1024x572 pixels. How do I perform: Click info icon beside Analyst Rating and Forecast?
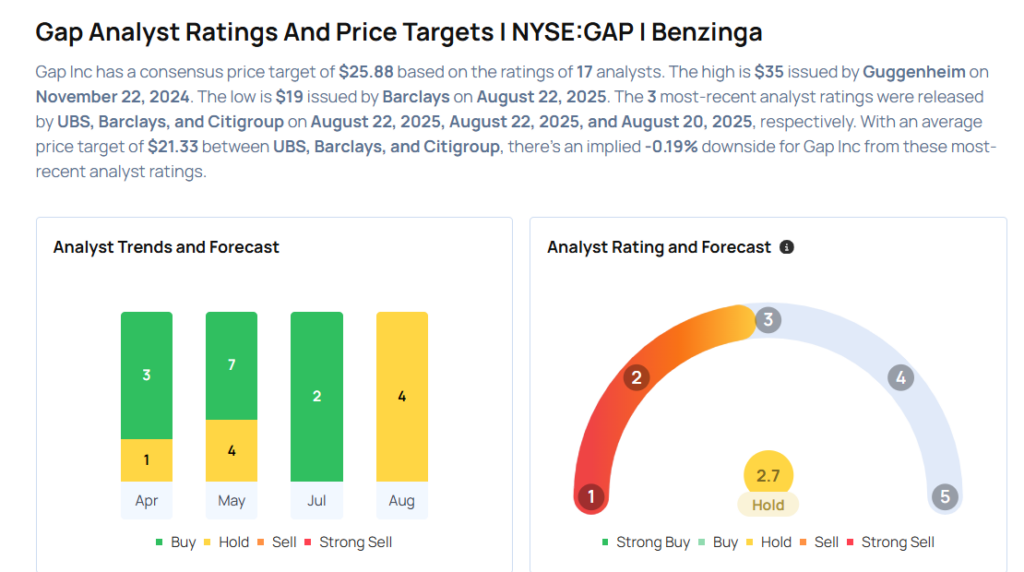[x=787, y=247]
